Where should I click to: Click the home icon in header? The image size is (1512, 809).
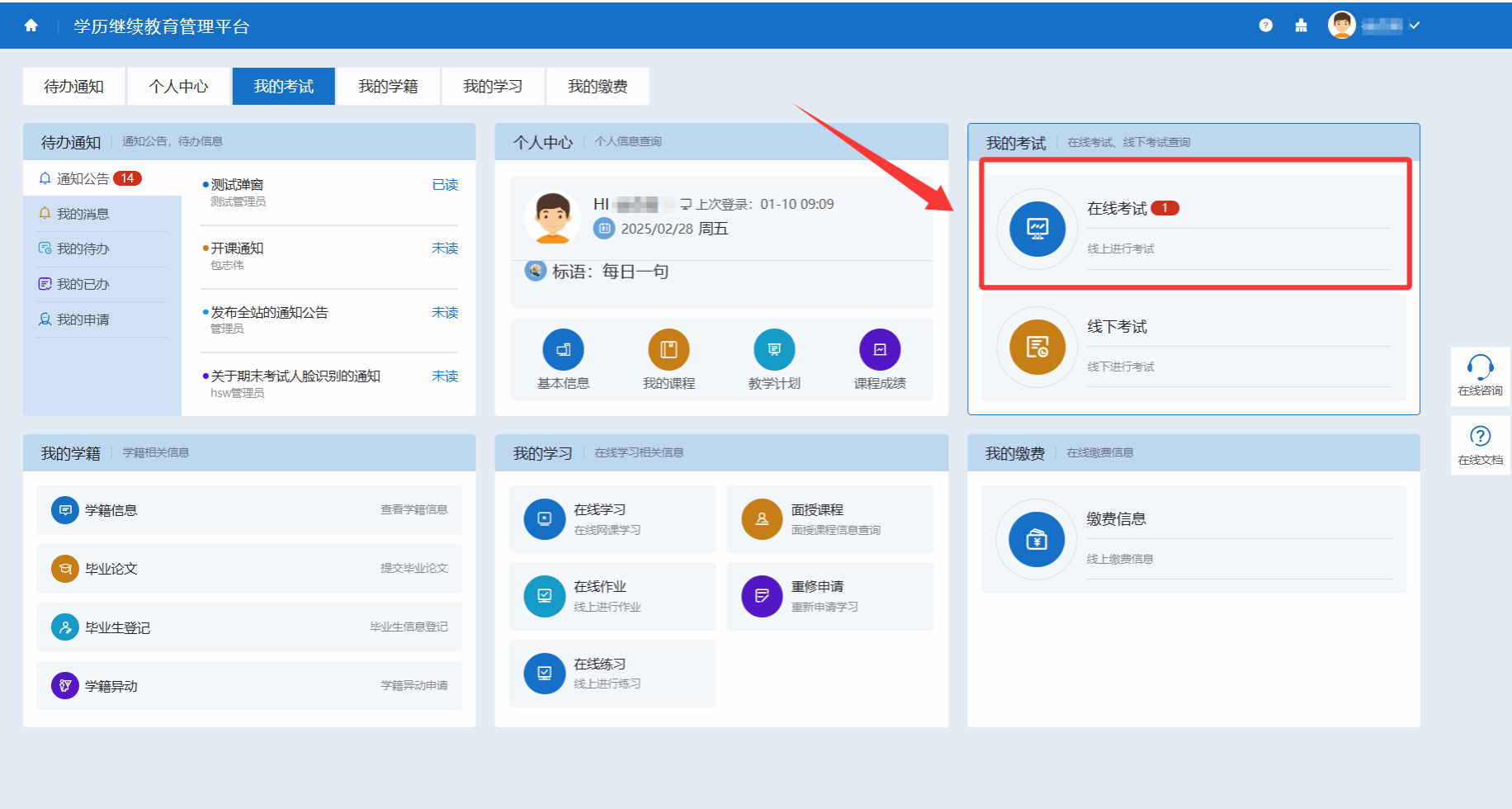click(31, 26)
